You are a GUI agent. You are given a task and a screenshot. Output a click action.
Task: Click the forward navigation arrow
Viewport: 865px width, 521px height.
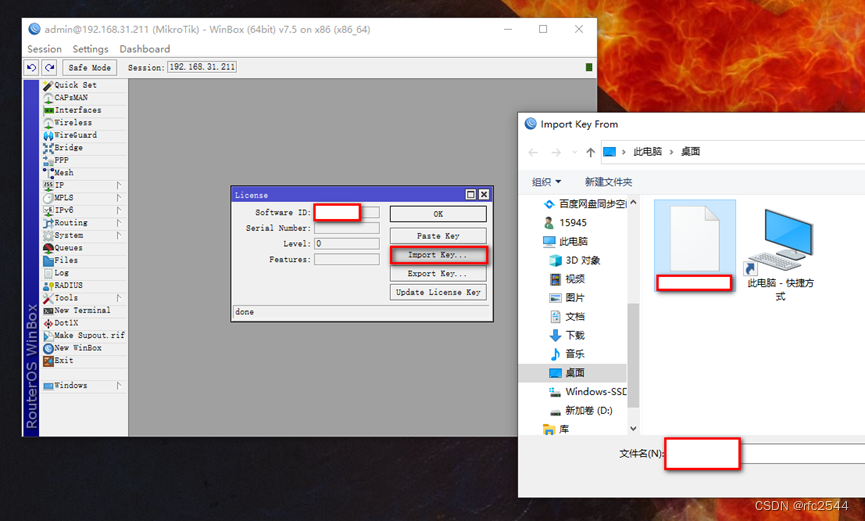coord(556,152)
